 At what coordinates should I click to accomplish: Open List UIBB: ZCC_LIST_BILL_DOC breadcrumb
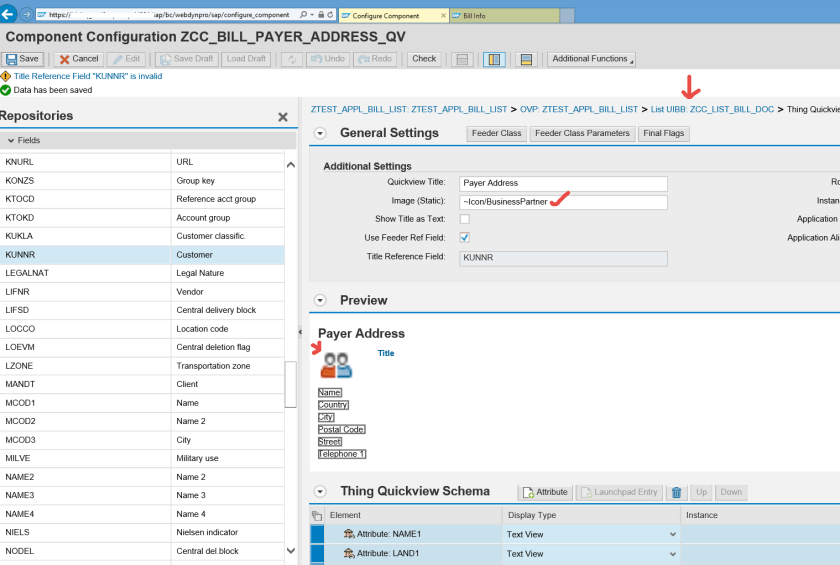click(x=712, y=109)
